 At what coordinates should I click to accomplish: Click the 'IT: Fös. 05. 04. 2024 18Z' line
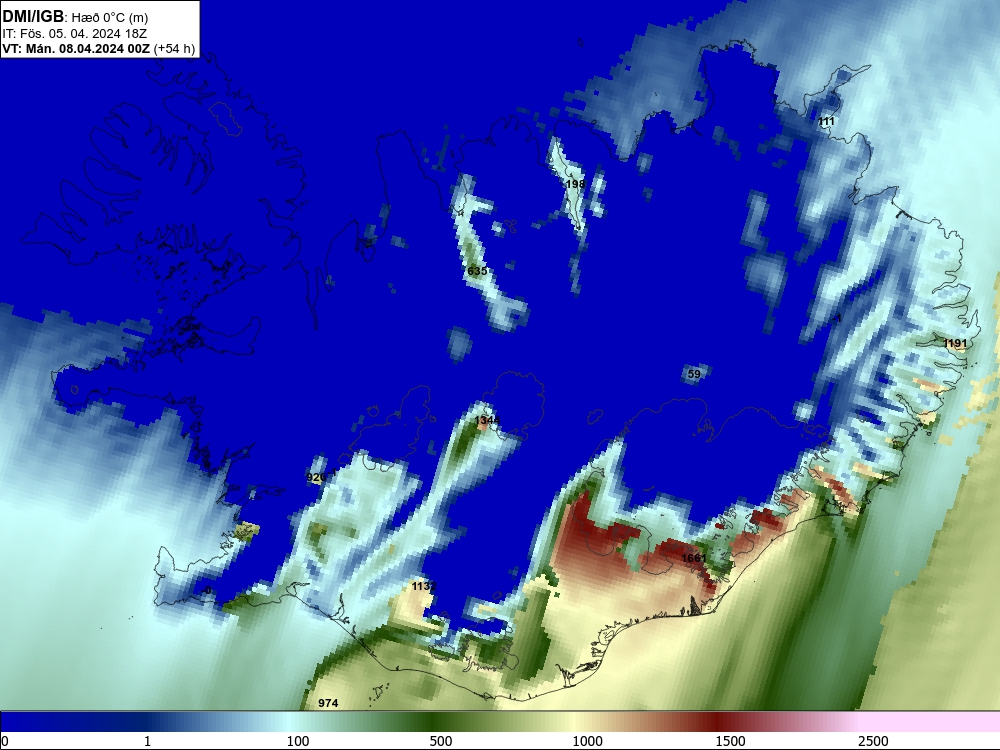point(75,33)
